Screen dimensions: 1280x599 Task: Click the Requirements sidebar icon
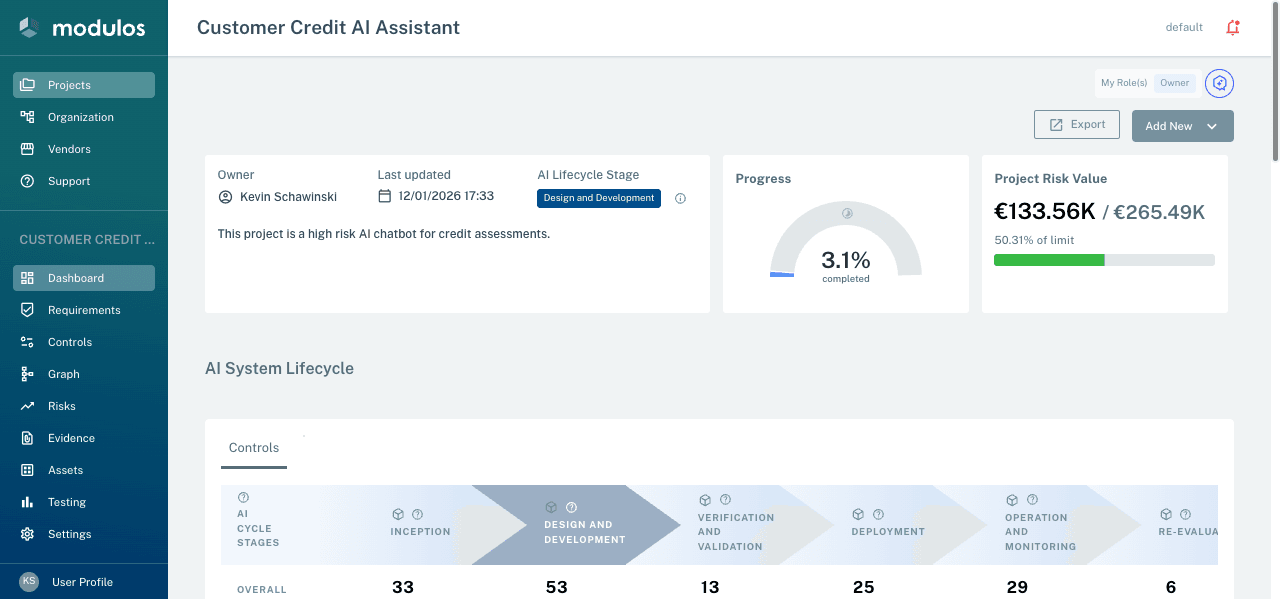(x=31, y=309)
